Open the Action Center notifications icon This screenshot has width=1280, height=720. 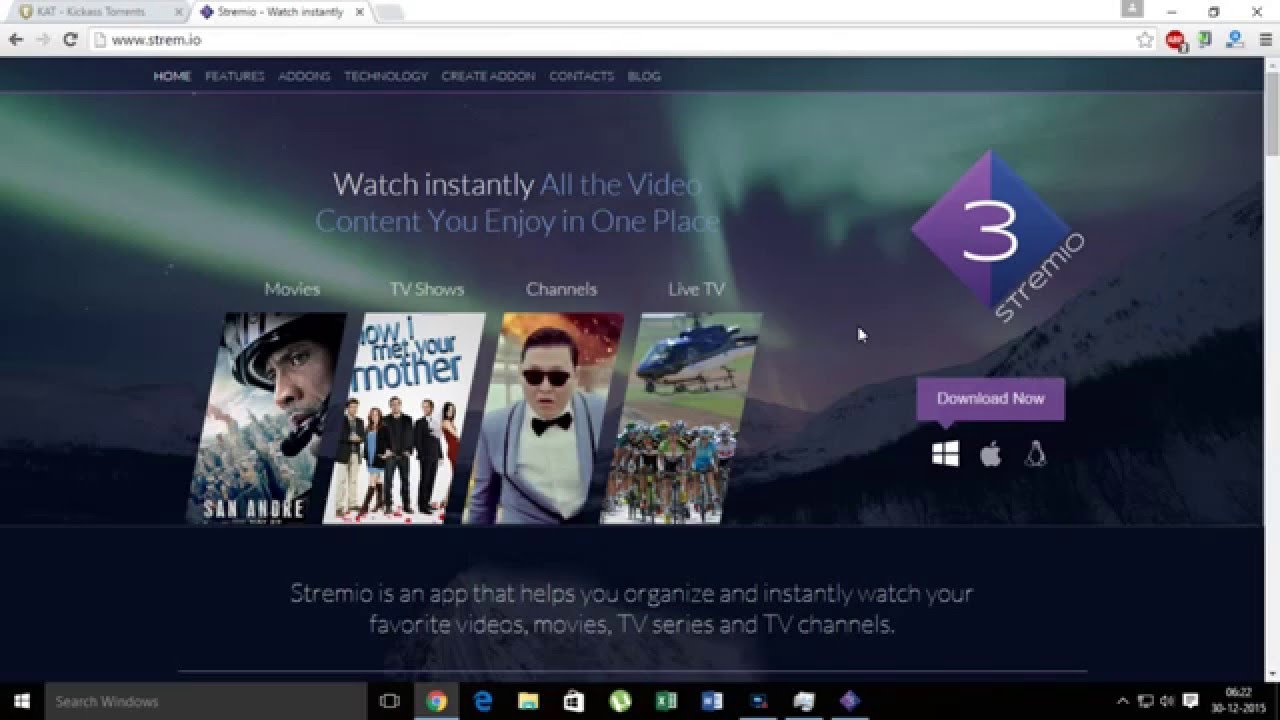1190,701
